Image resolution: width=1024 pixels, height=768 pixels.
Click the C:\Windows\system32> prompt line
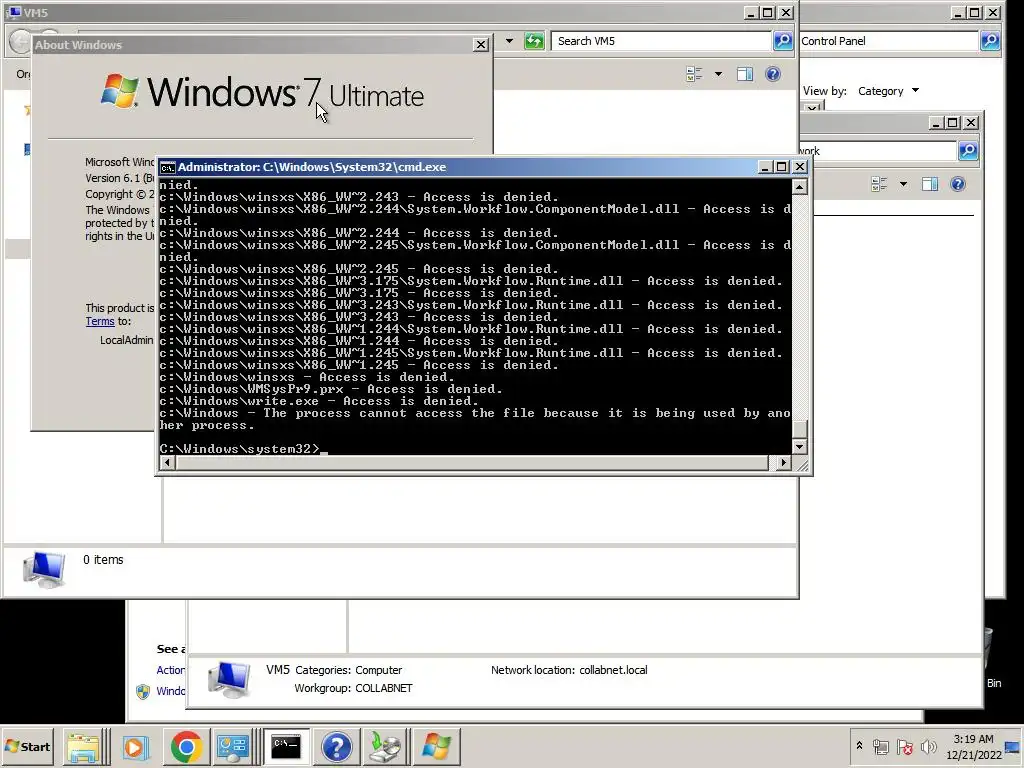point(243,449)
